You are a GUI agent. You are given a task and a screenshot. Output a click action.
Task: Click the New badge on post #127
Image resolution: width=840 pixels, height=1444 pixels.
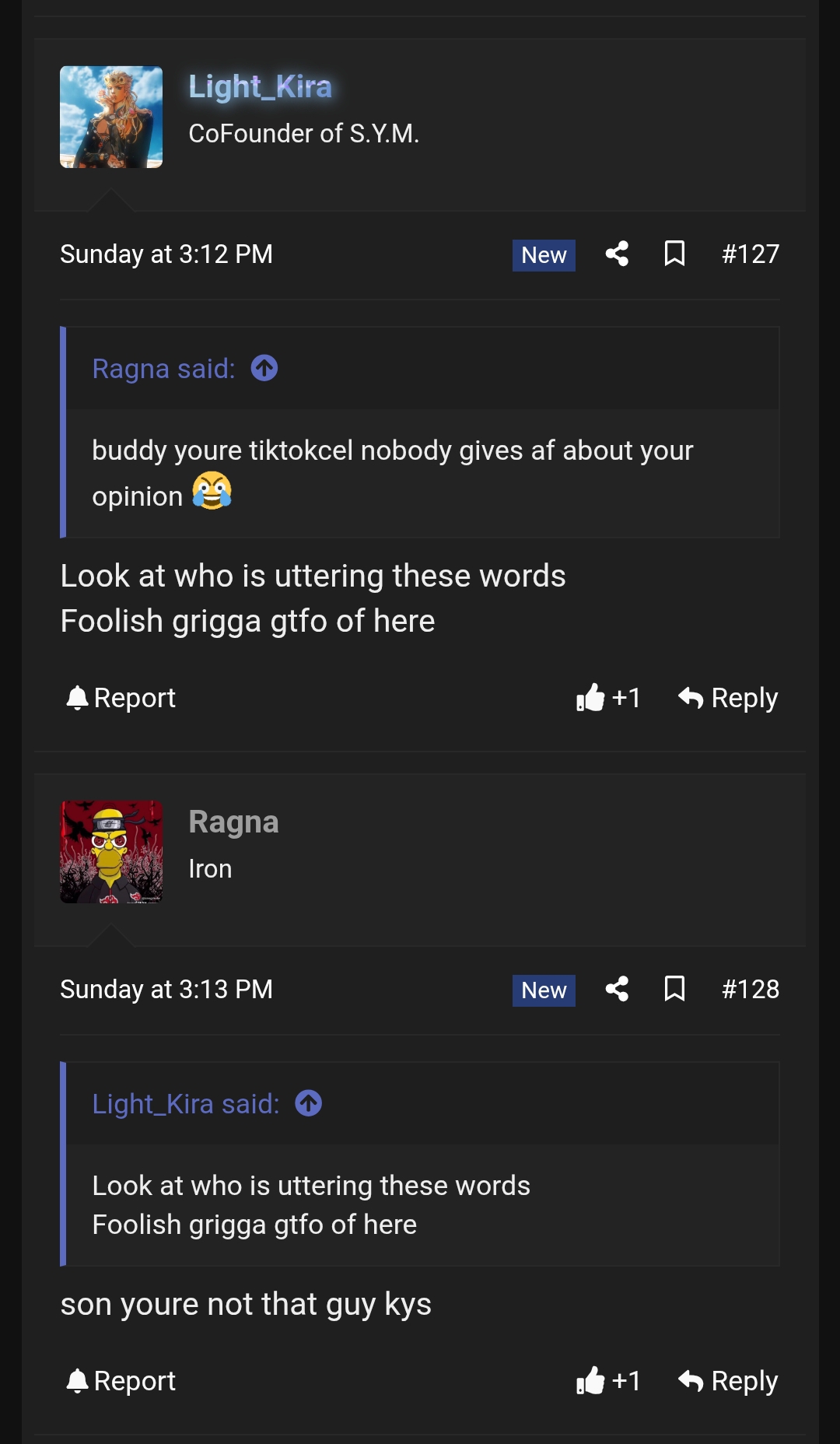[542, 254]
